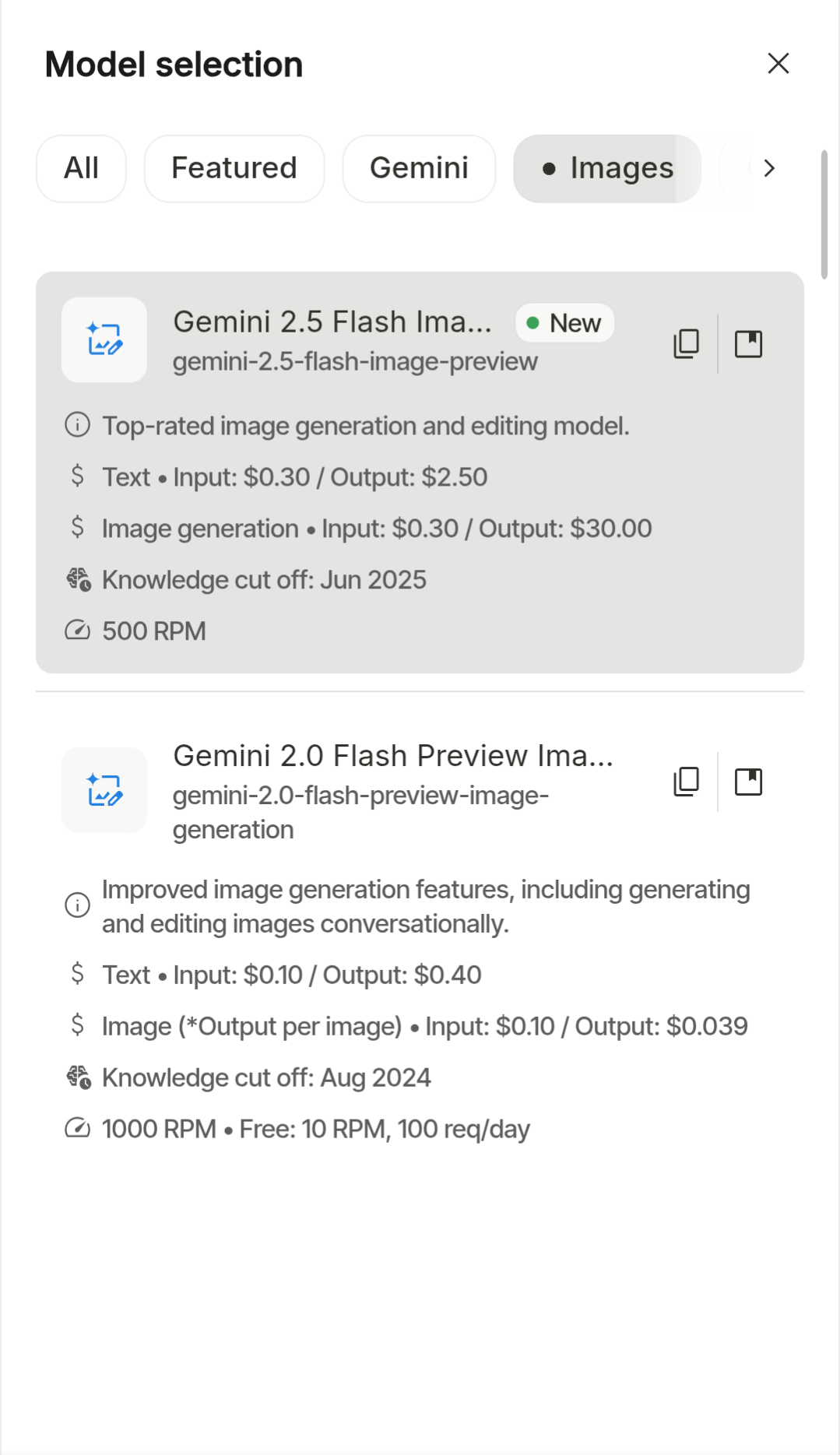Copy the gemini-2.0-flash-preview-image-generation model ID
This screenshot has height=1455, width=840.
point(686,781)
